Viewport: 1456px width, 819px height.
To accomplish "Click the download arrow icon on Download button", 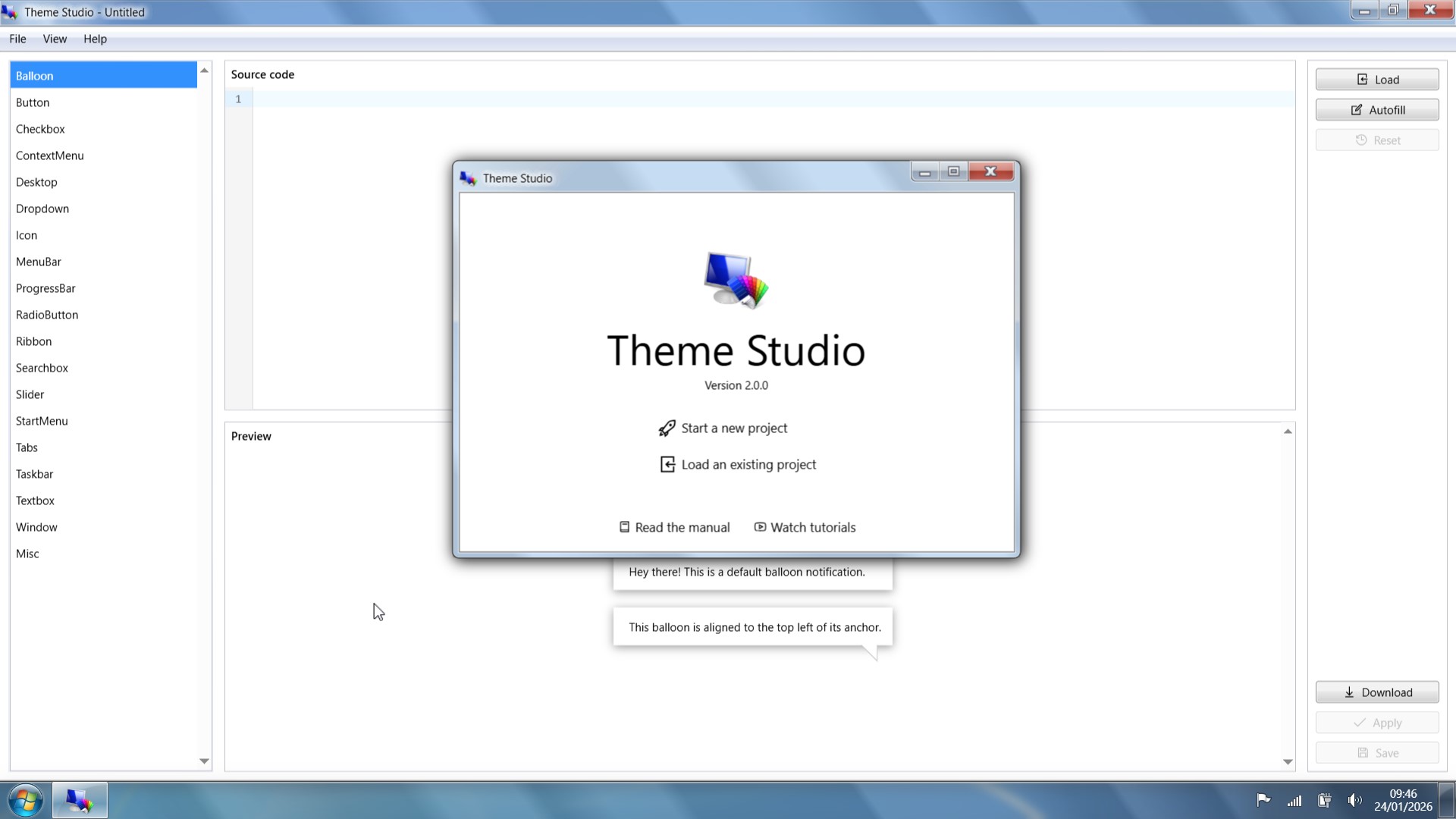I will 1349,692.
